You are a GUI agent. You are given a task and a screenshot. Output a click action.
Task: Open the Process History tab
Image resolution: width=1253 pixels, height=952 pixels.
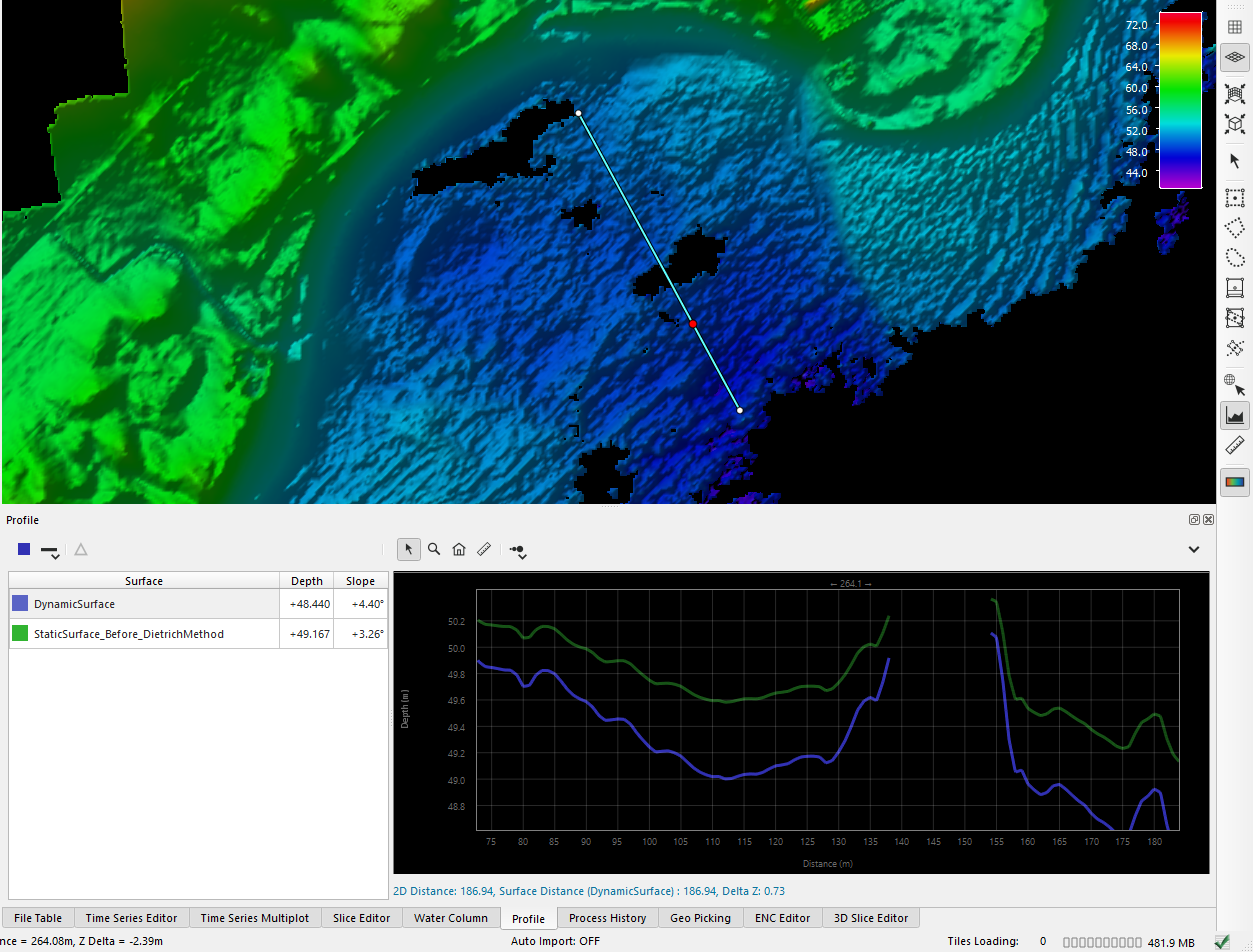click(x=607, y=918)
